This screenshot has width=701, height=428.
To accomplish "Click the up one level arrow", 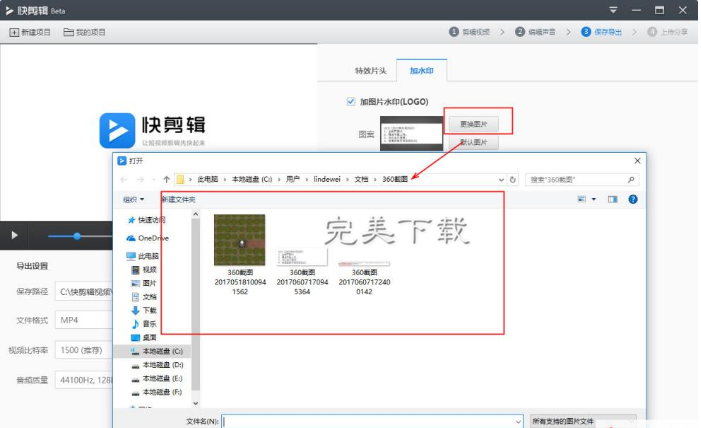I will [166, 179].
